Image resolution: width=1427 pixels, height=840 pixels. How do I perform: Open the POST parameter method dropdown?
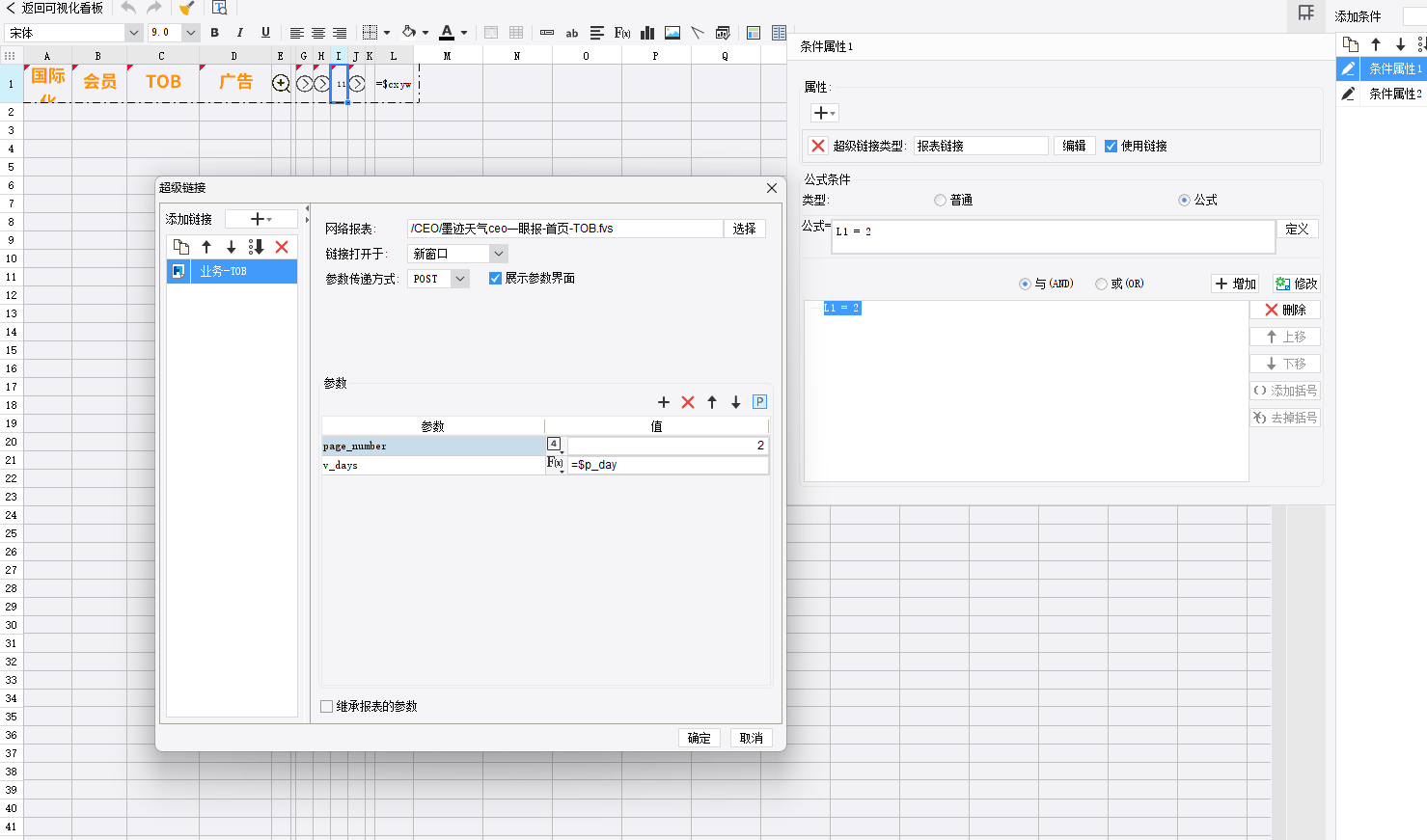click(x=460, y=279)
